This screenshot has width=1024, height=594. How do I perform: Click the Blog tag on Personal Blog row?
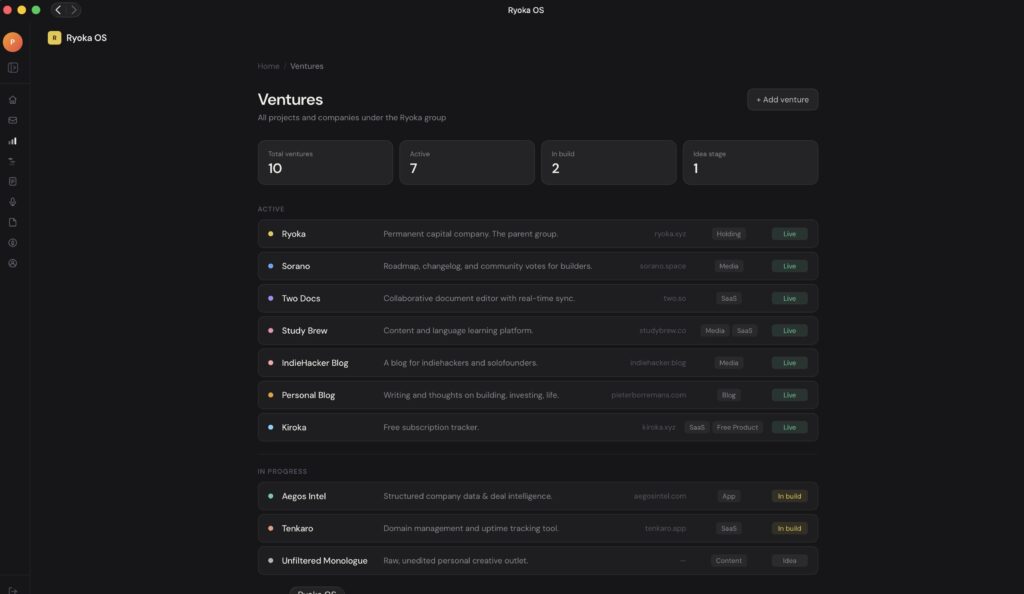tap(728, 395)
